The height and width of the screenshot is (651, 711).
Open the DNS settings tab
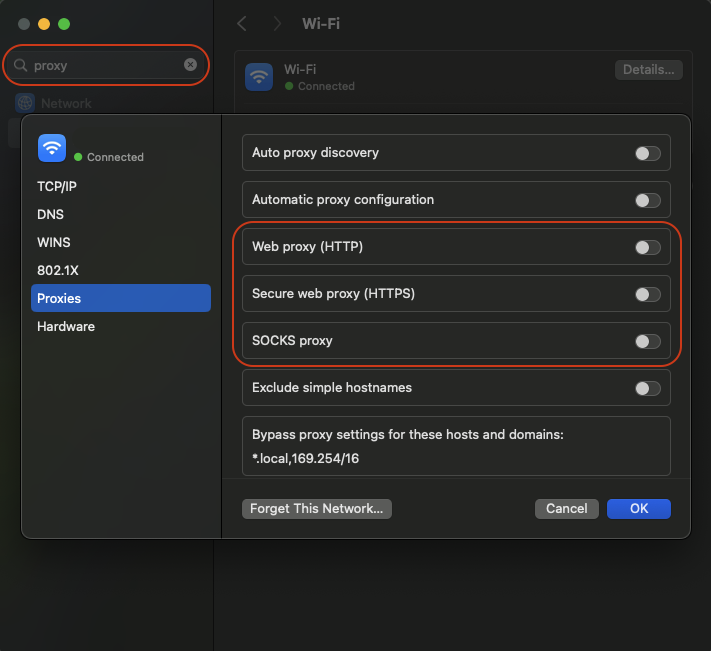pyautogui.click(x=51, y=214)
